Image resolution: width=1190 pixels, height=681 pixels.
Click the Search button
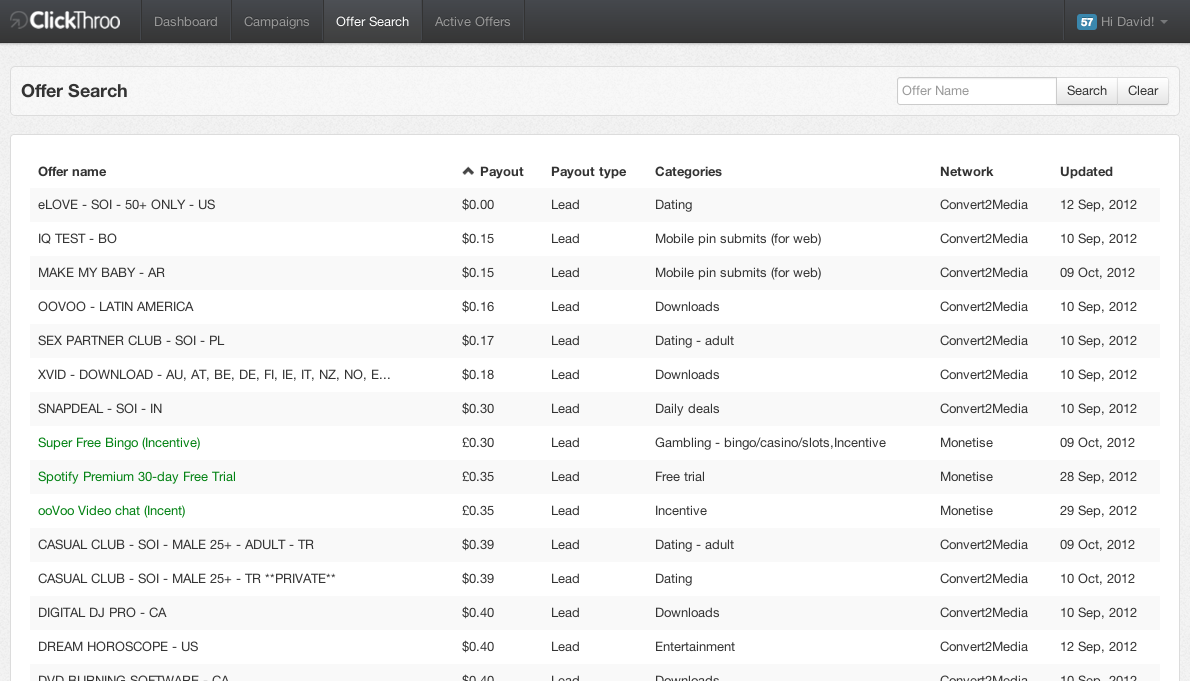pos(1086,91)
